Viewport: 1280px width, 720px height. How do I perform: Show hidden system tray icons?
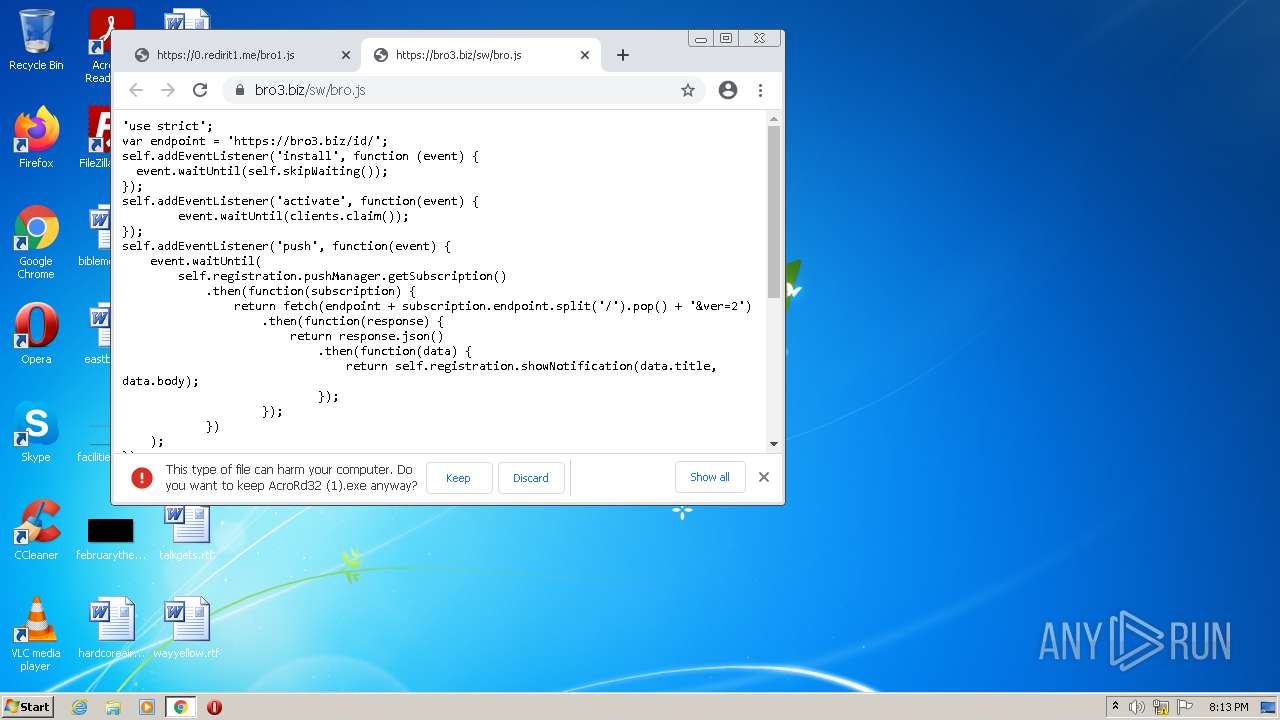click(x=1116, y=707)
